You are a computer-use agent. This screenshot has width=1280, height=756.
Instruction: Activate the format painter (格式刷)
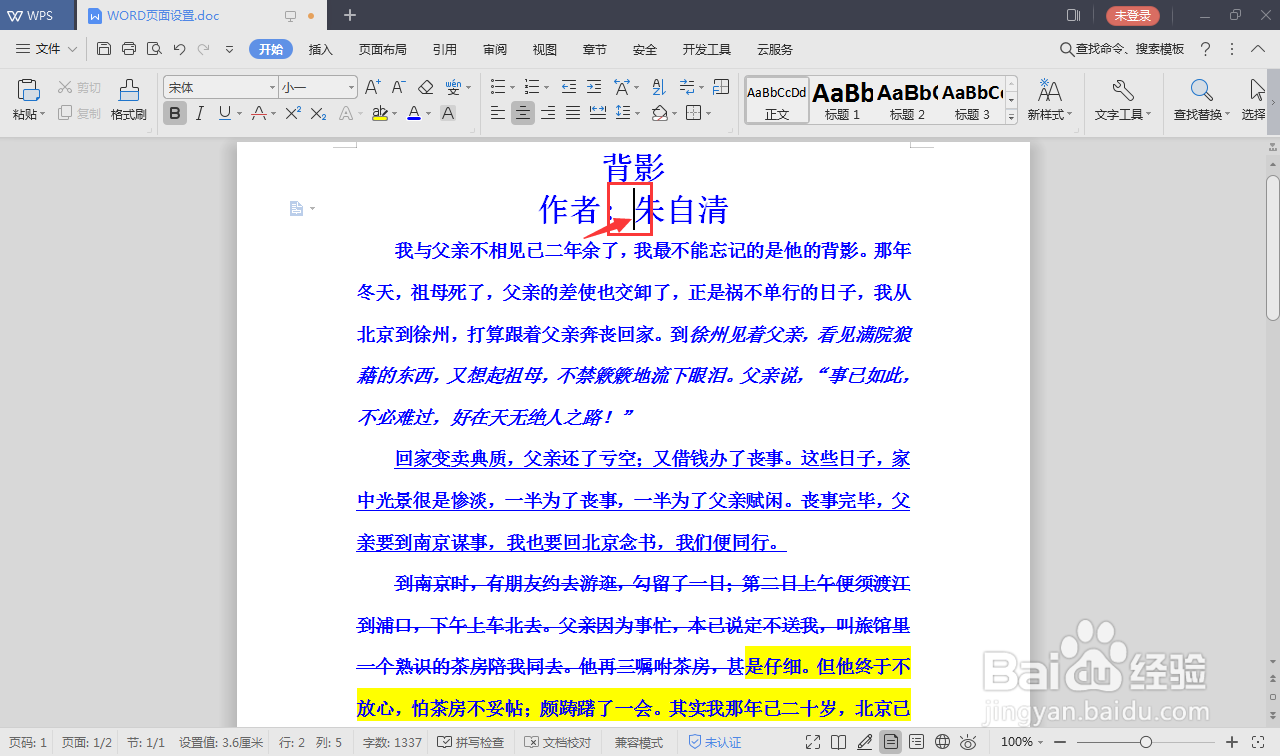128,100
